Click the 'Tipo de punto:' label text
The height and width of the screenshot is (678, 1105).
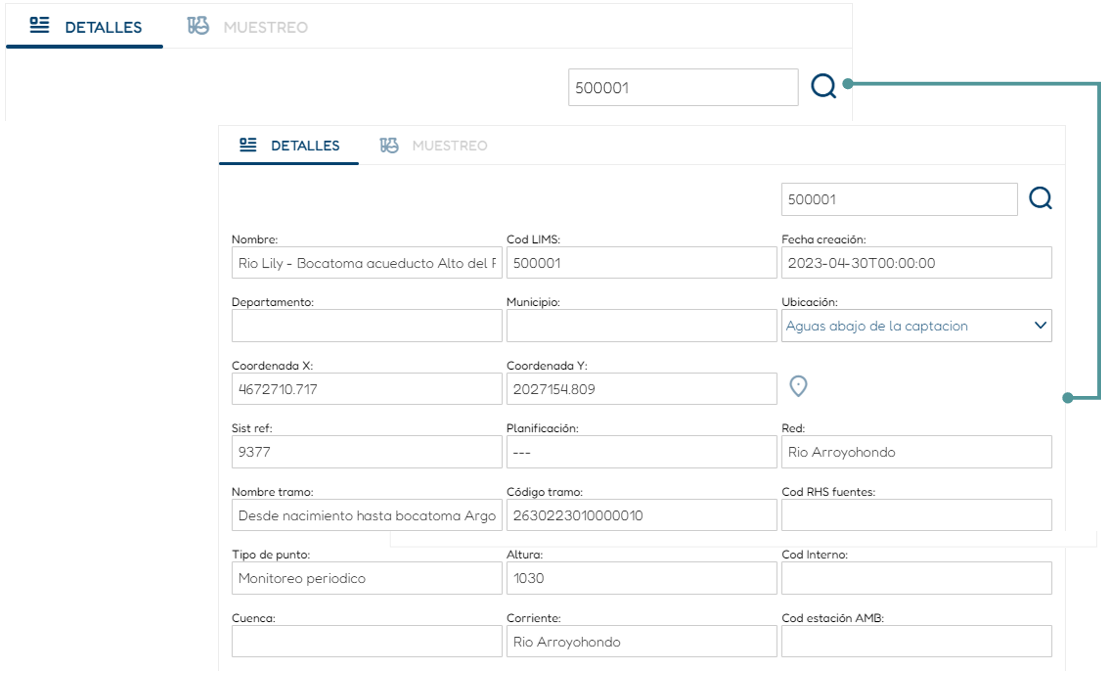[x=271, y=555]
